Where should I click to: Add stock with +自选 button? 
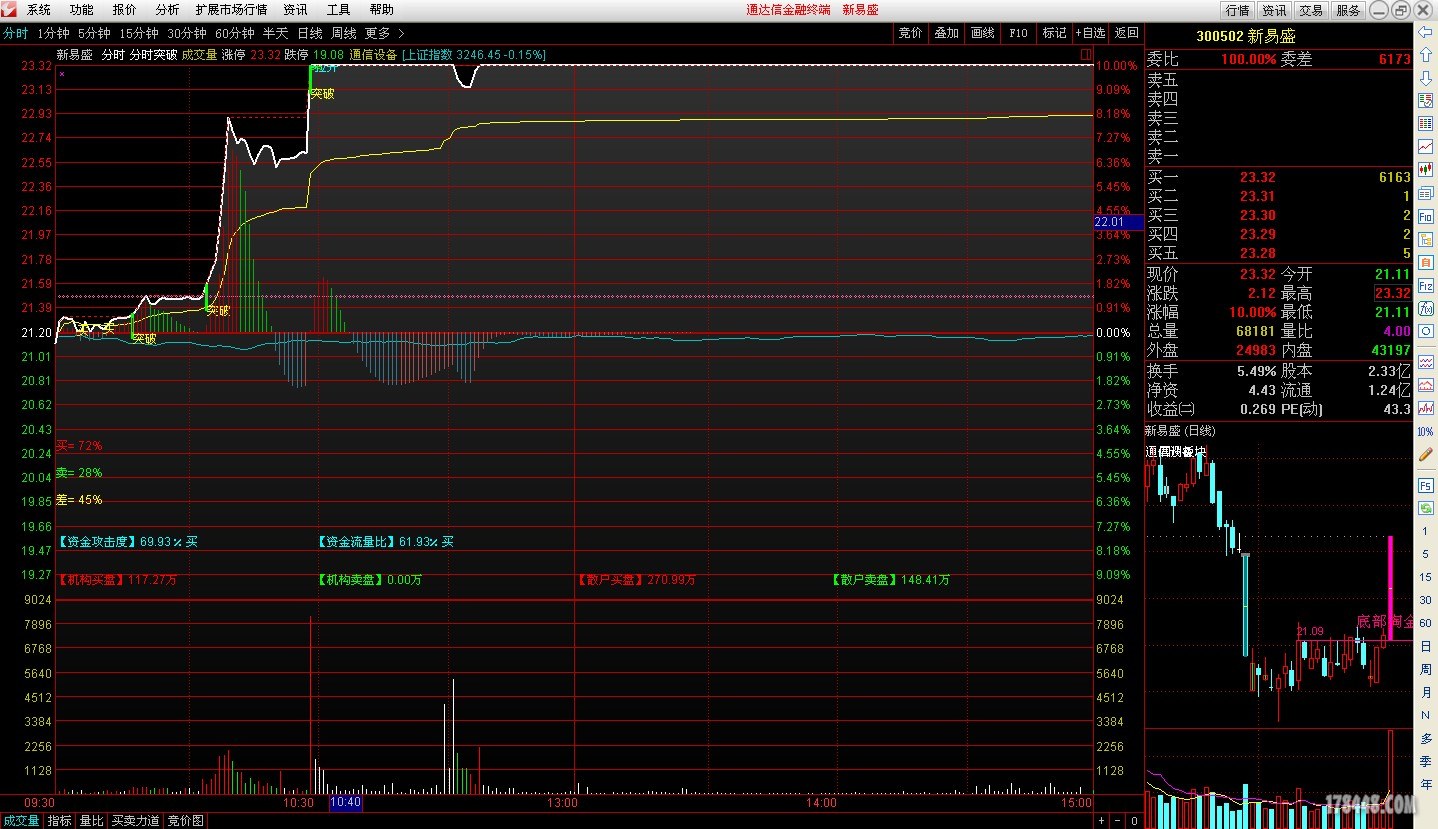tap(1091, 33)
